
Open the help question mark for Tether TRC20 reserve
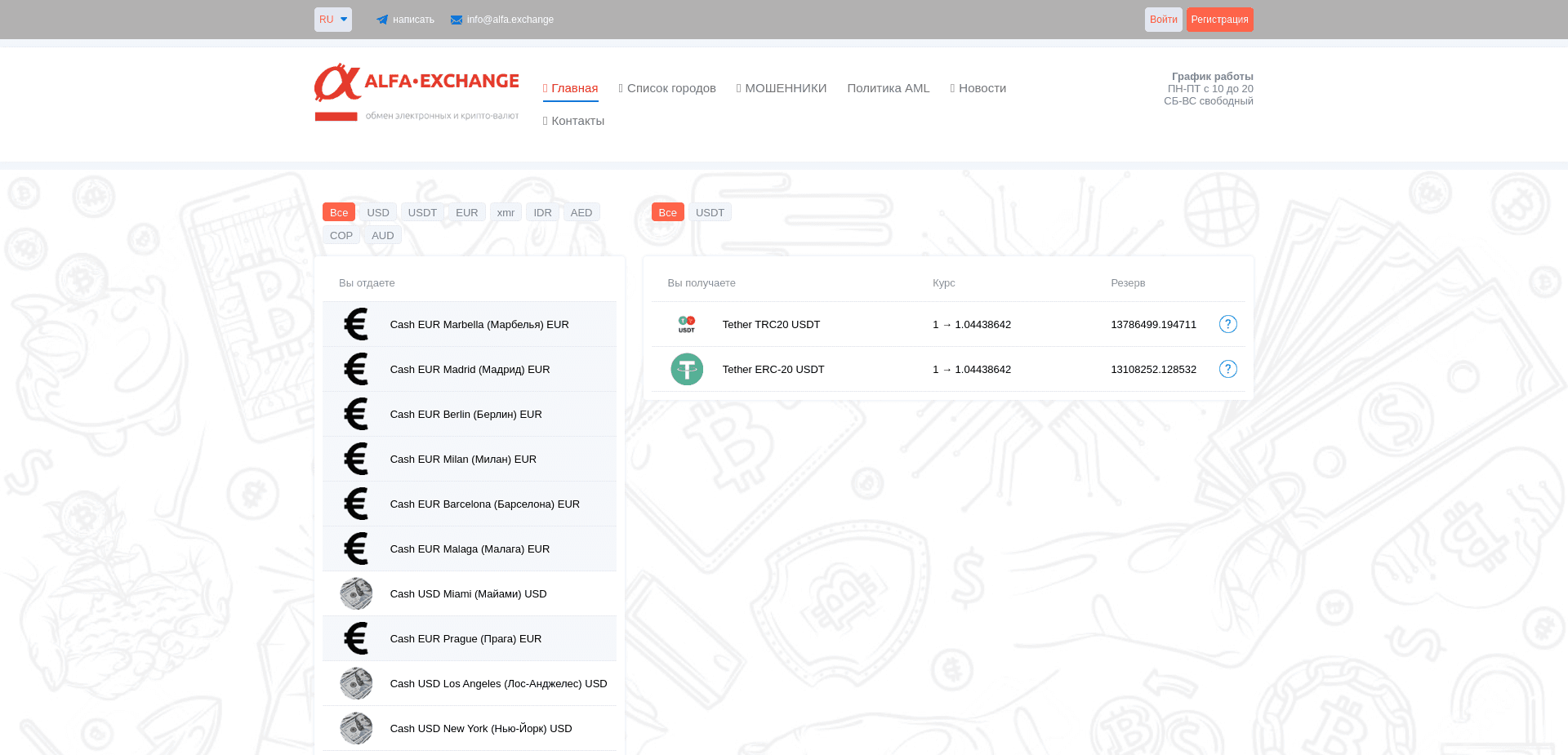point(1227,324)
